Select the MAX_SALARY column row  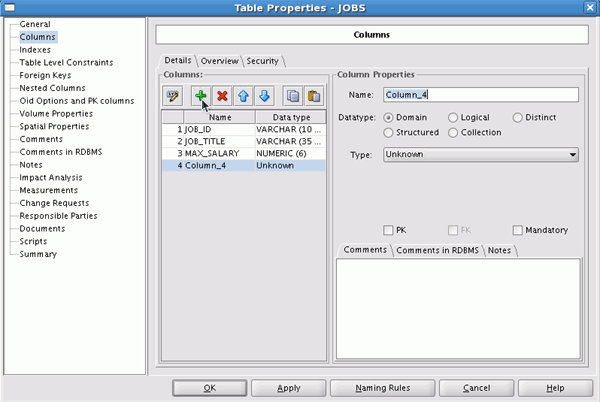[244, 153]
